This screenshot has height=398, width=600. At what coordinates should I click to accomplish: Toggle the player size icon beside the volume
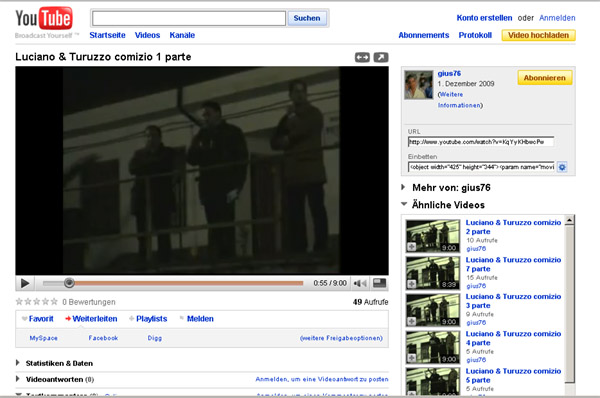pos(379,283)
